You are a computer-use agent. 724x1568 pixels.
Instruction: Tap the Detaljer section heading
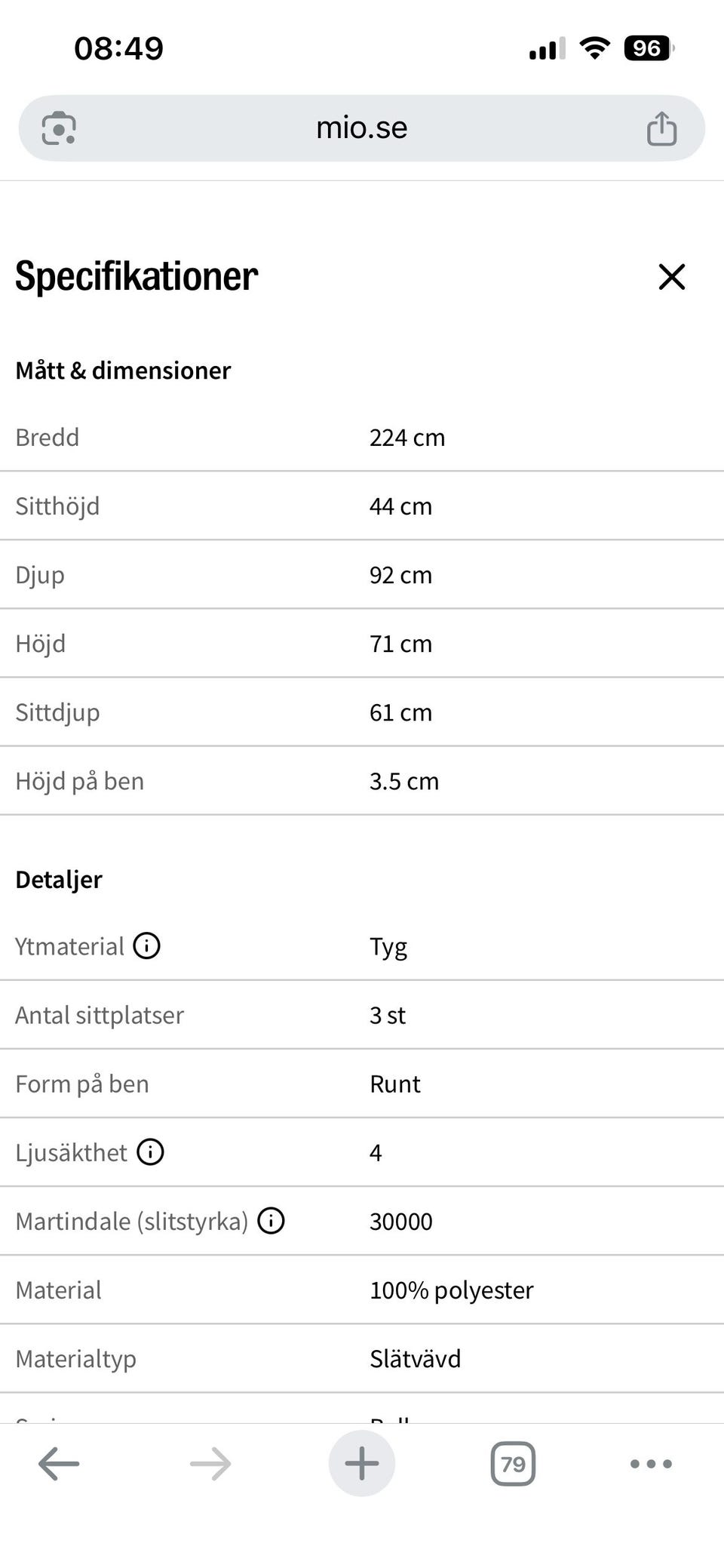tap(59, 880)
